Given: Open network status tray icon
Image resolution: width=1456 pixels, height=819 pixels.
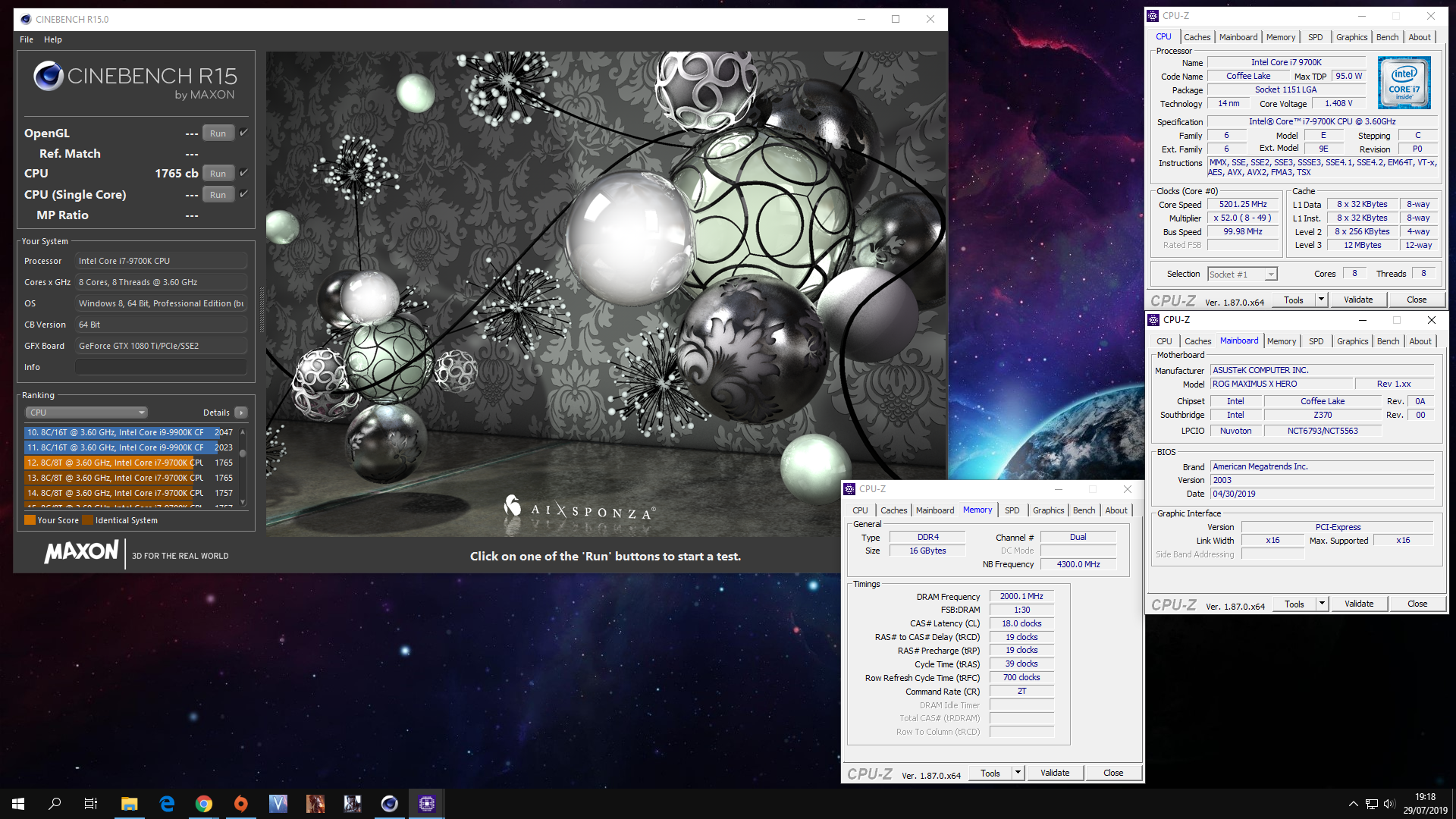Looking at the screenshot, I should (1371, 804).
